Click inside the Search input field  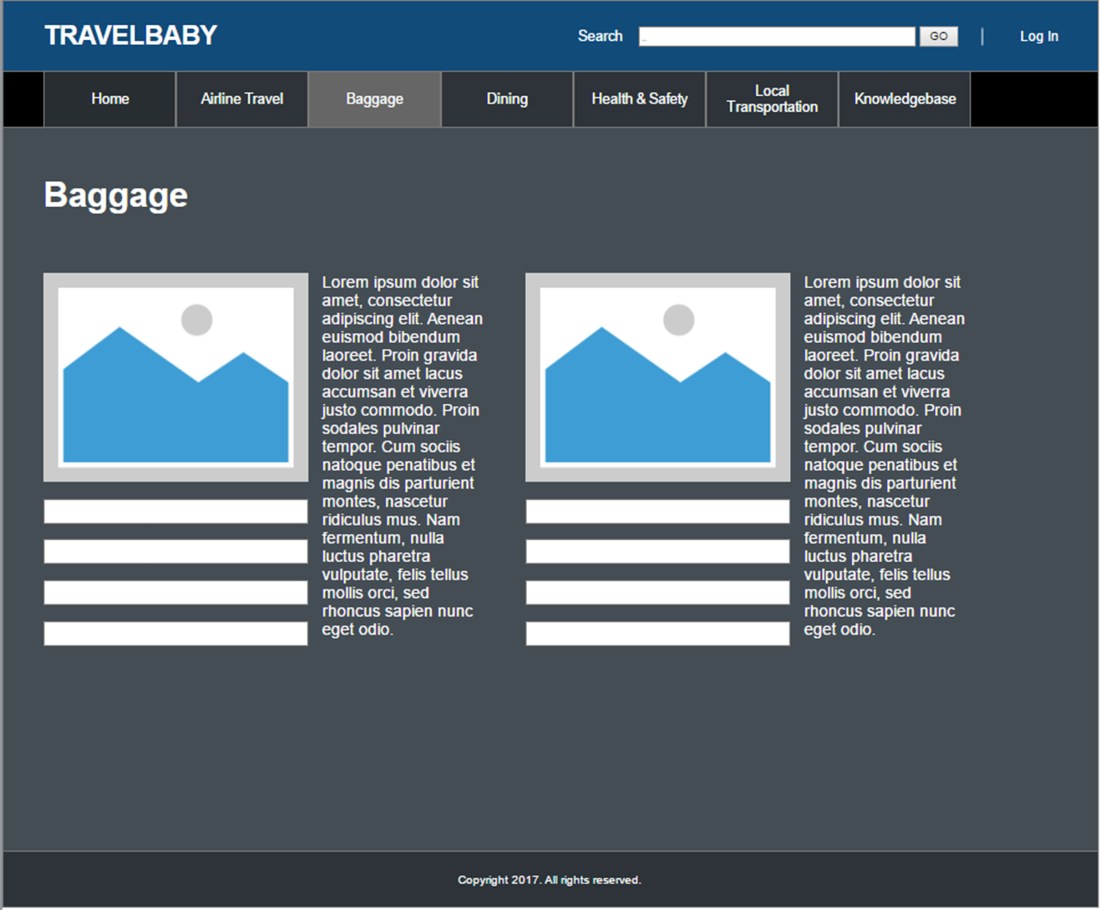tap(778, 36)
